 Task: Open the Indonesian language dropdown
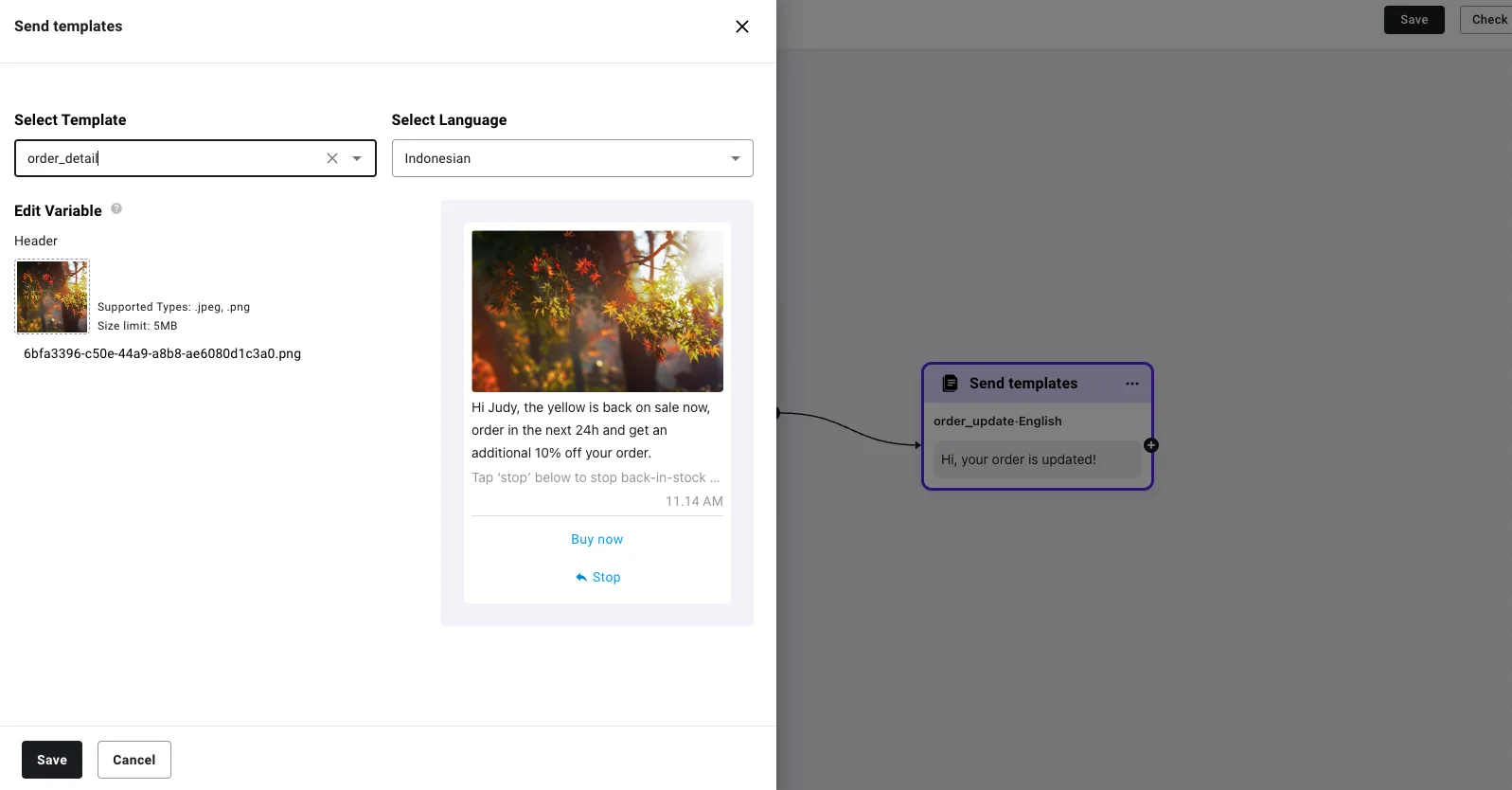point(573,158)
